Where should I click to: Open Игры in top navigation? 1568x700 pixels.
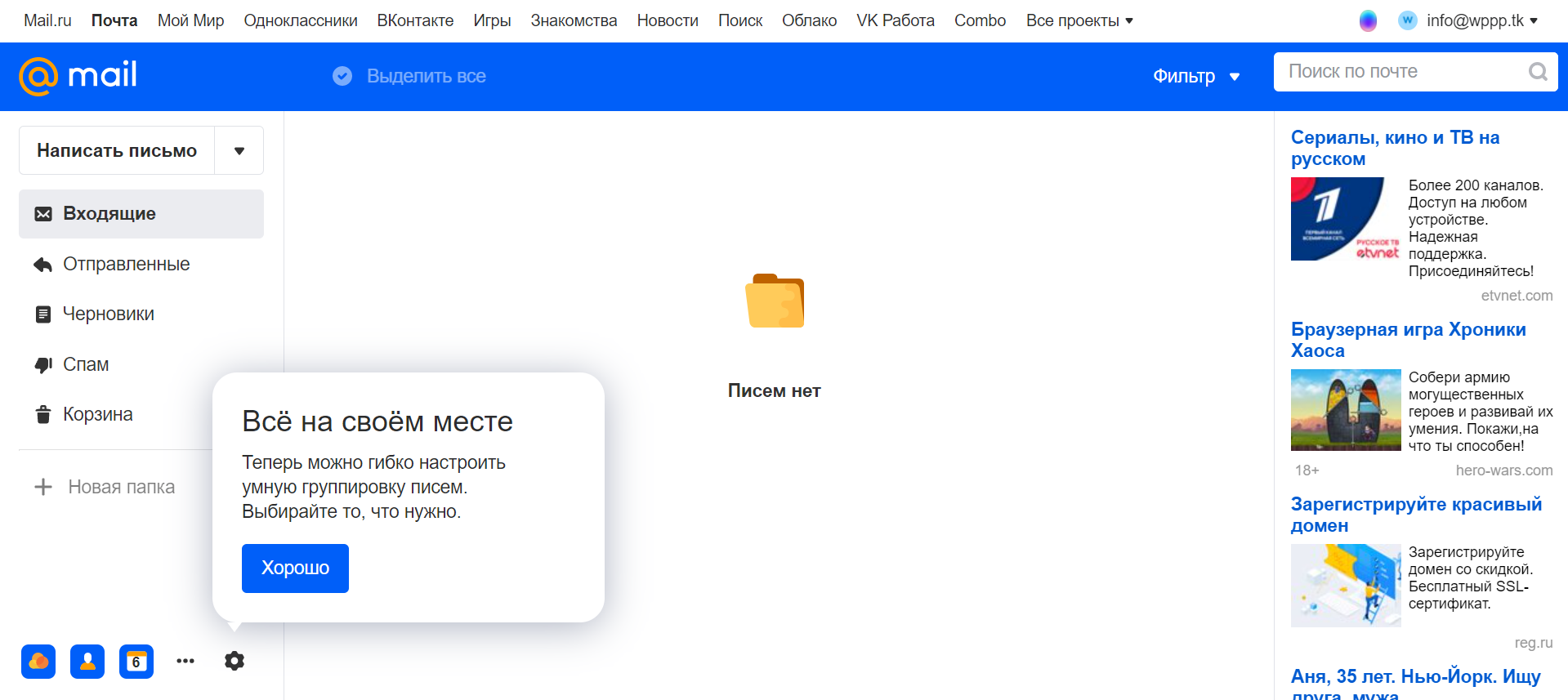click(x=492, y=20)
